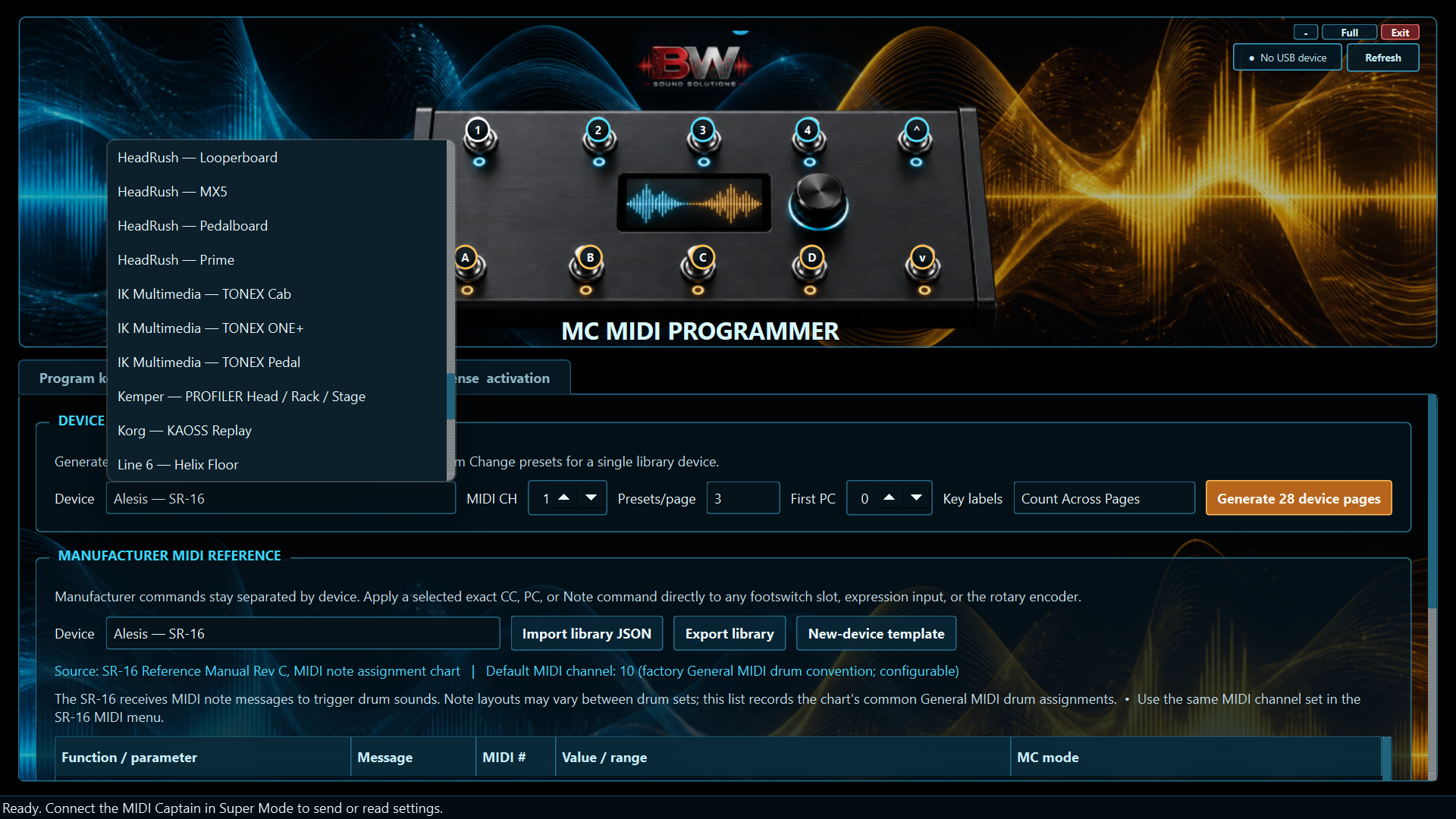Click the MIDI # column header
Image resolution: width=1456 pixels, height=819 pixels.
pos(516,757)
